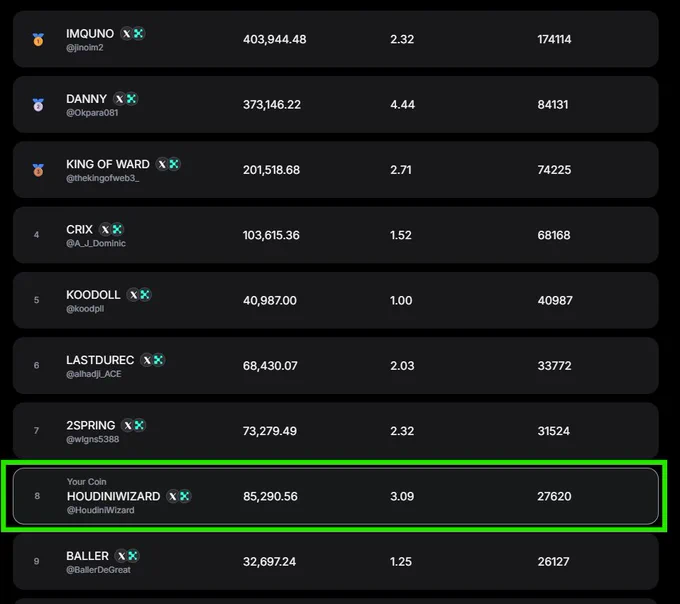This screenshot has width=680, height=604.
Task: Open the @HoudiniWizard handle link
Action: point(101,510)
